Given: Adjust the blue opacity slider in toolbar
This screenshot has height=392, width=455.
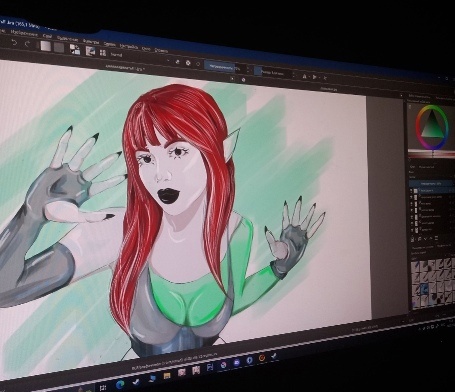Looking at the screenshot, I should point(219,67).
